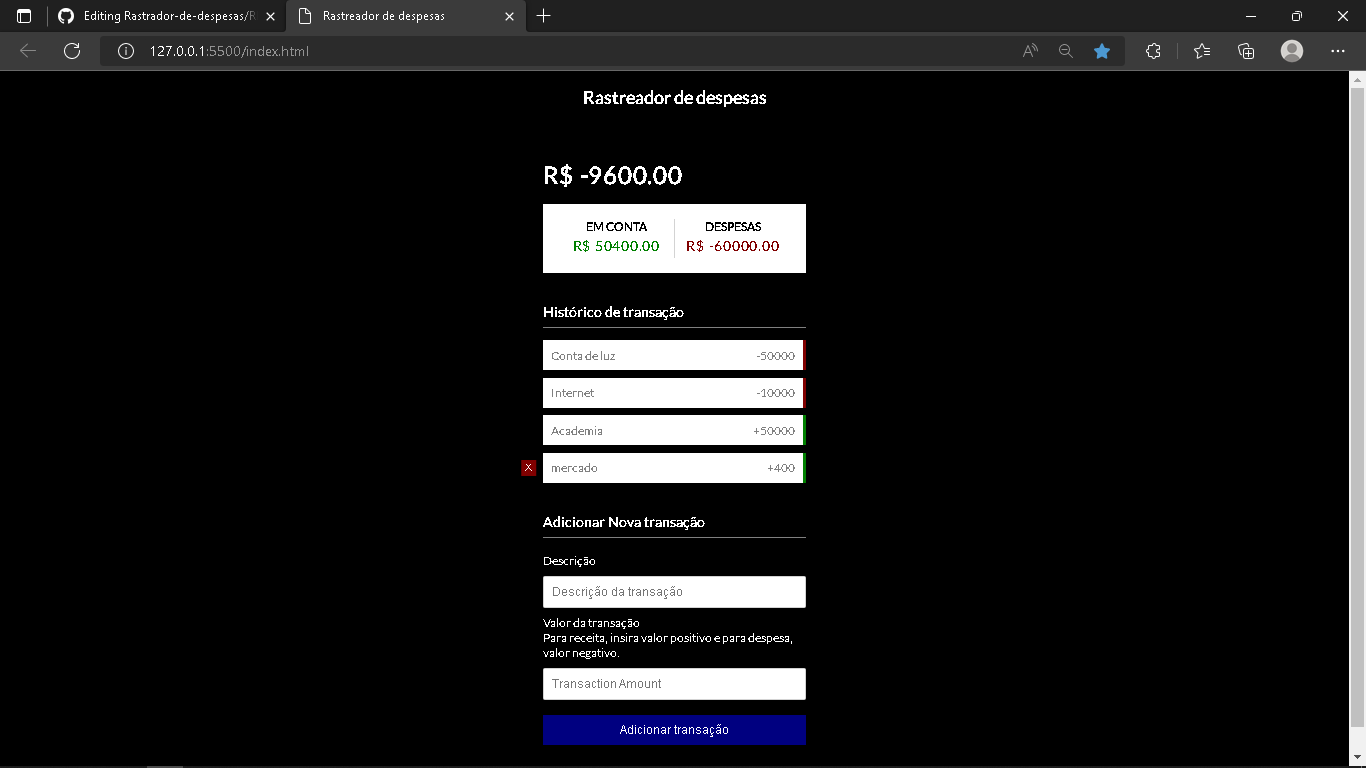Click the site information icon in address bar
Viewport: 1366px width, 768px height.
(125, 50)
